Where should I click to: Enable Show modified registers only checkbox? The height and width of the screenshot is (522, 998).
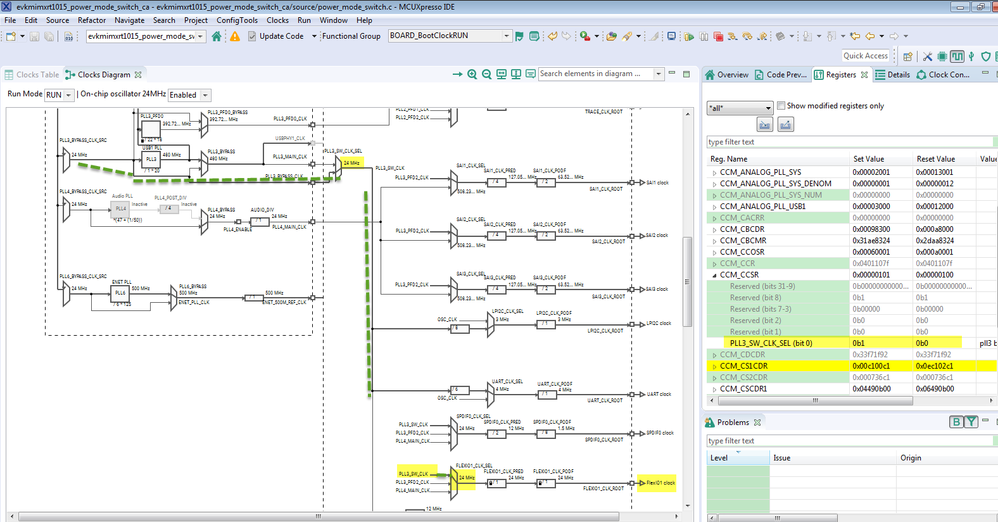[780, 106]
